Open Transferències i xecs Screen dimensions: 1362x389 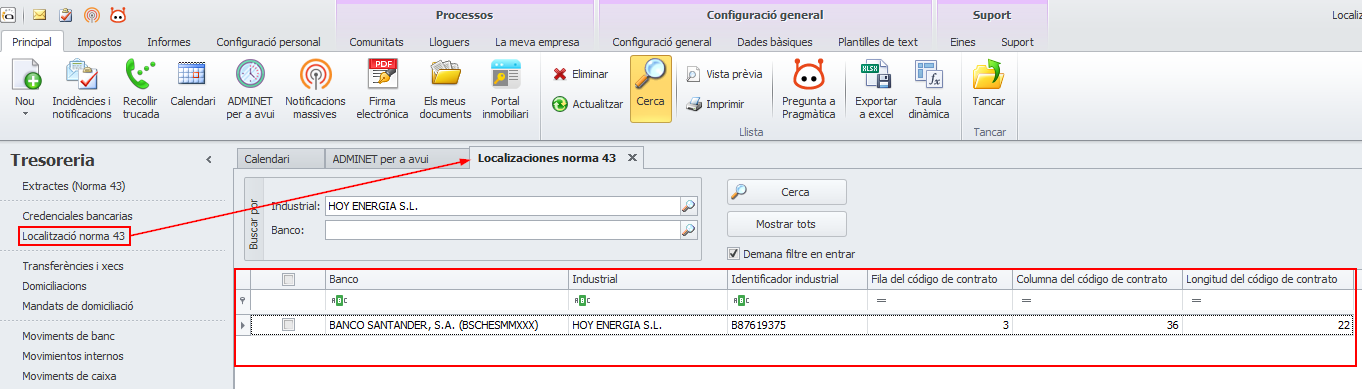point(73,266)
